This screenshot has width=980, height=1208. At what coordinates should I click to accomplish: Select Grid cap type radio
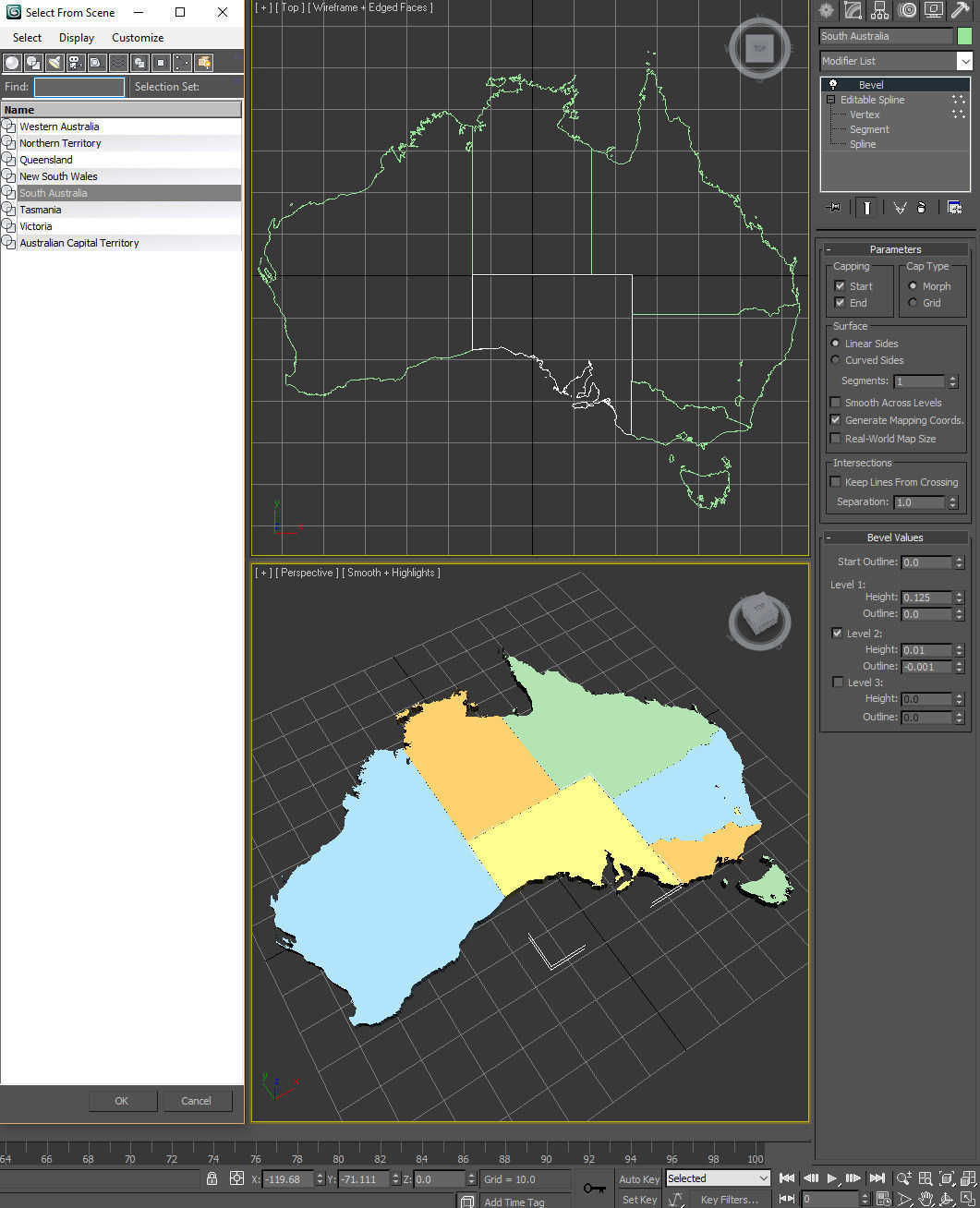click(913, 303)
